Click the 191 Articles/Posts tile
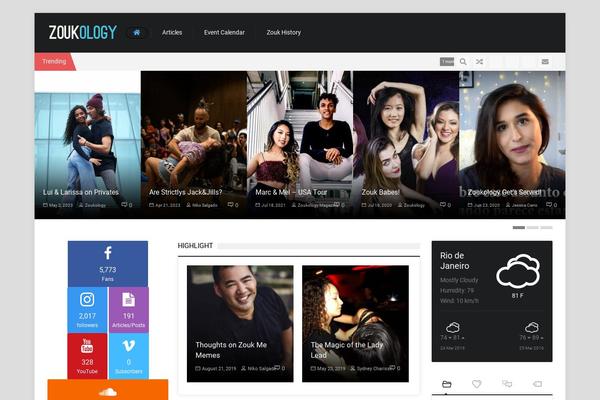 pyautogui.click(x=129, y=310)
